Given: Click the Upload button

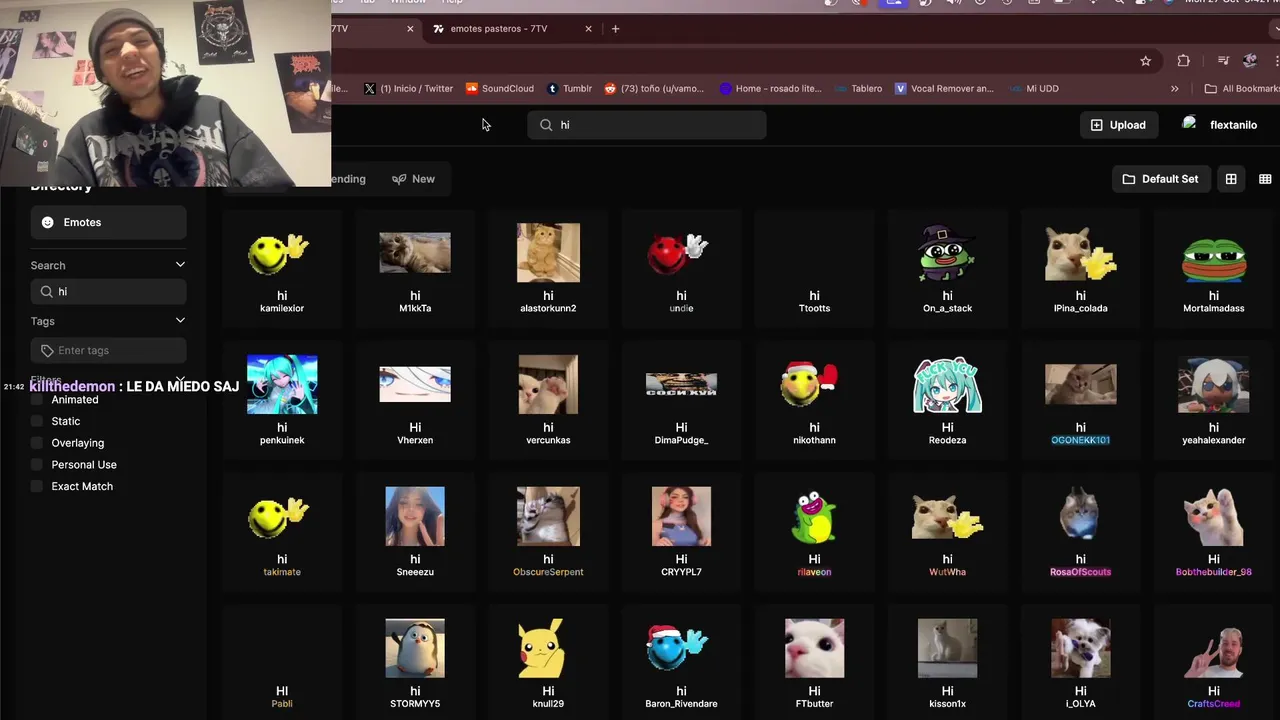Looking at the screenshot, I should 1118,125.
